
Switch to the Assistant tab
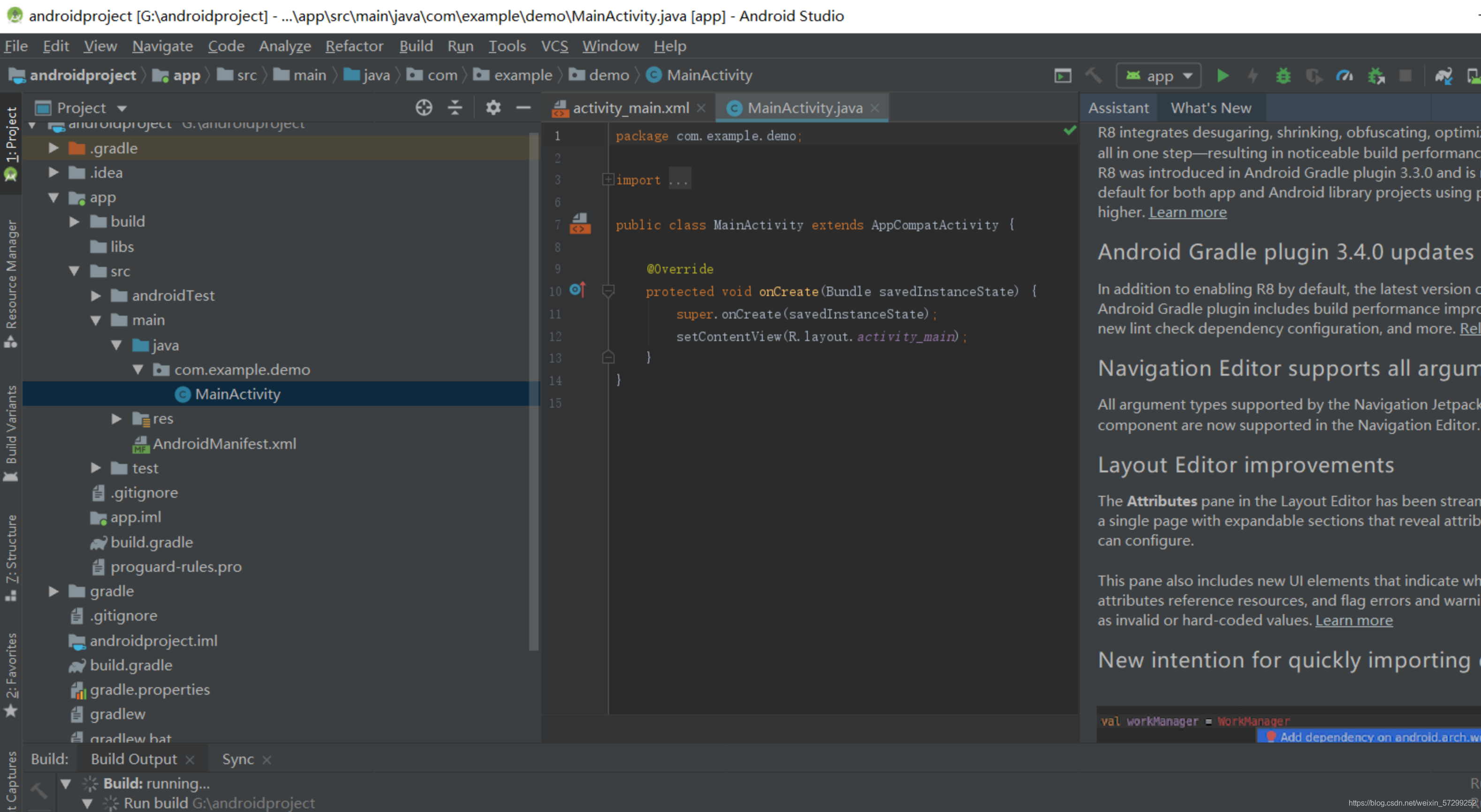coord(1118,108)
